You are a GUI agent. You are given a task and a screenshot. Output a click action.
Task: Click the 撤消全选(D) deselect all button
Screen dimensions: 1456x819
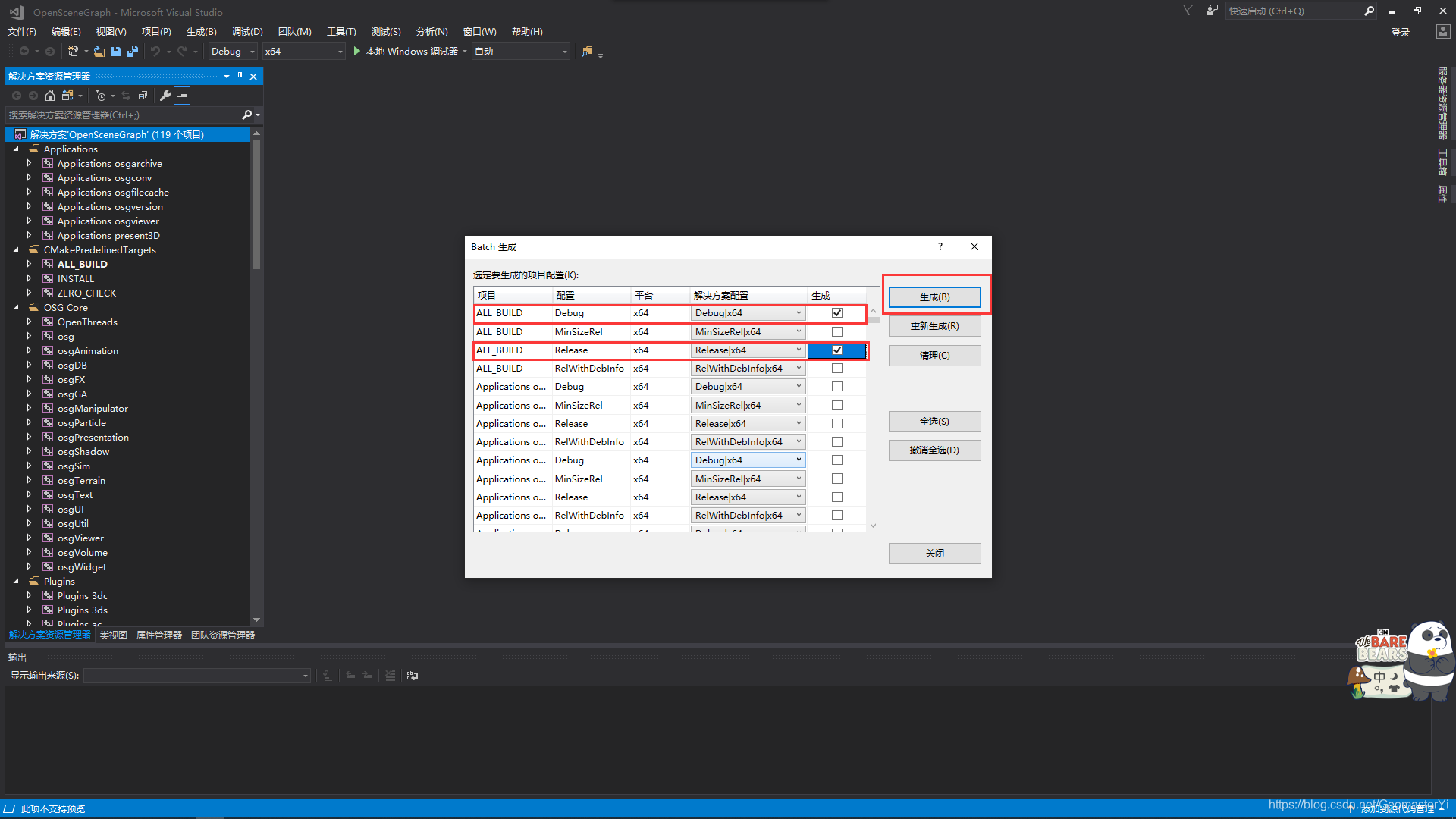(x=935, y=450)
